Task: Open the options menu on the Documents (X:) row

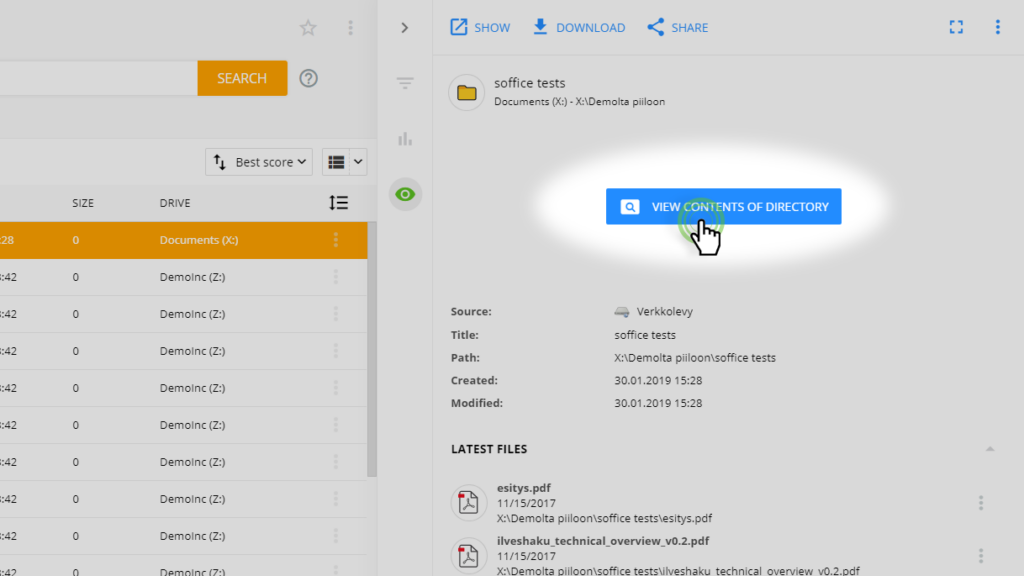Action: click(x=338, y=240)
